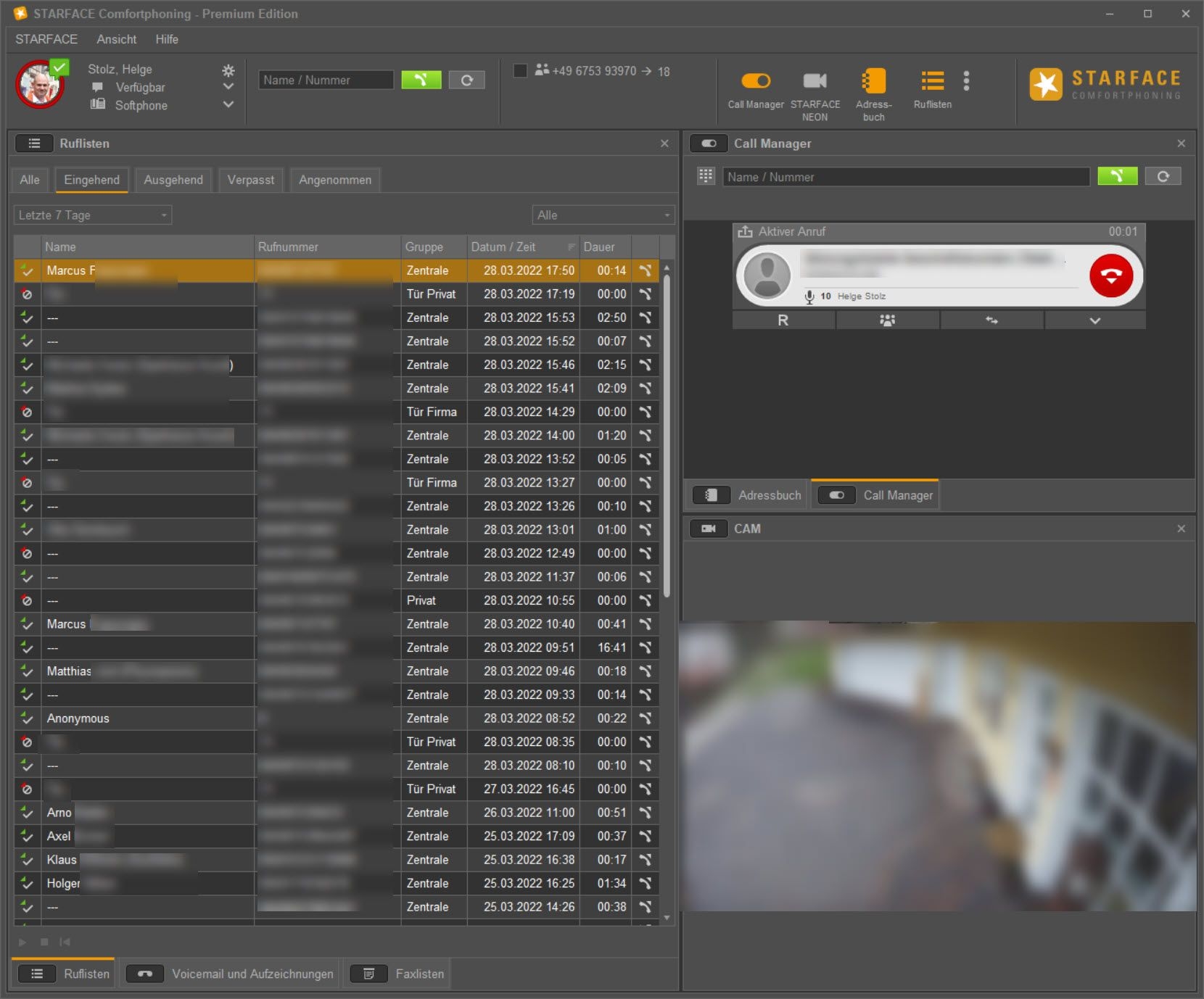Toggle checkbox next to +49 6753 93970 redirect
This screenshot has width=1204, height=999.
[x=520, y=70]
